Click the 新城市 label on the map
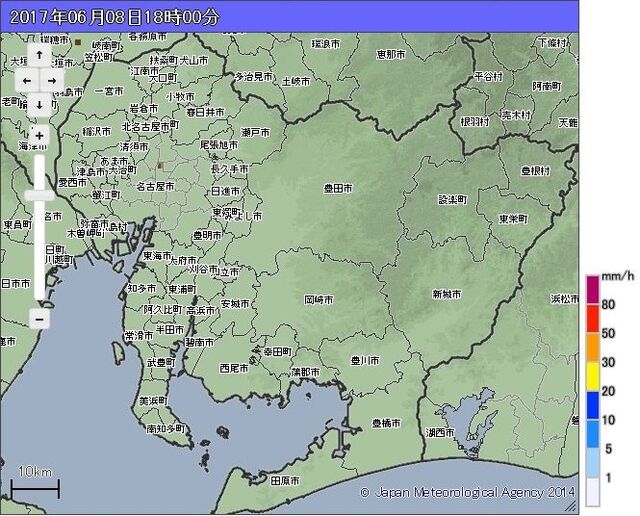 point(447,294)
